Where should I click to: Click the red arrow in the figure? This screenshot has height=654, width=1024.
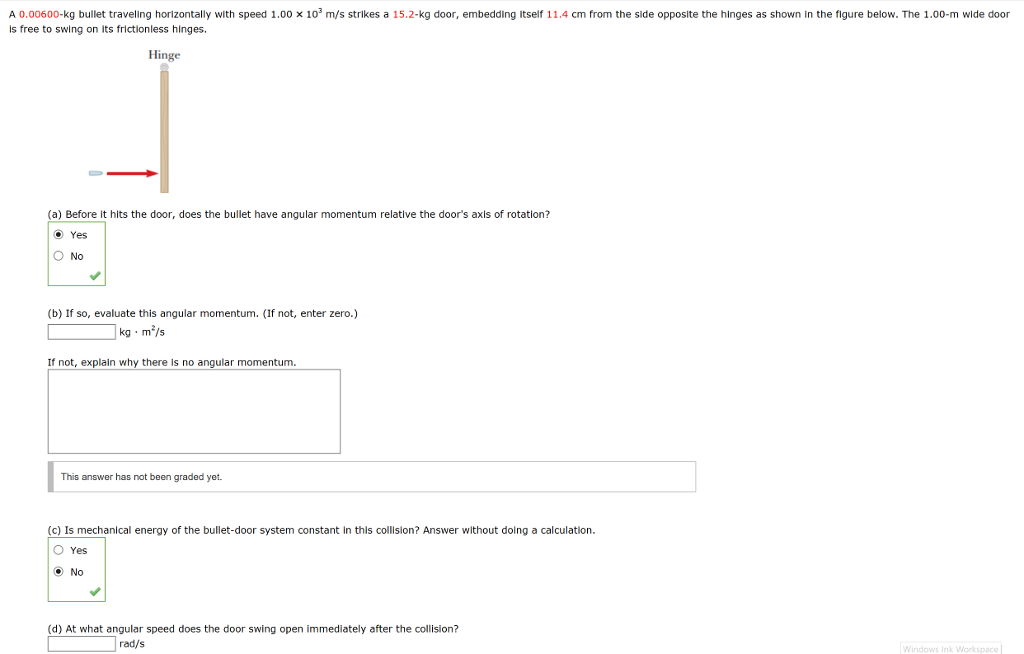coord(132,173)
